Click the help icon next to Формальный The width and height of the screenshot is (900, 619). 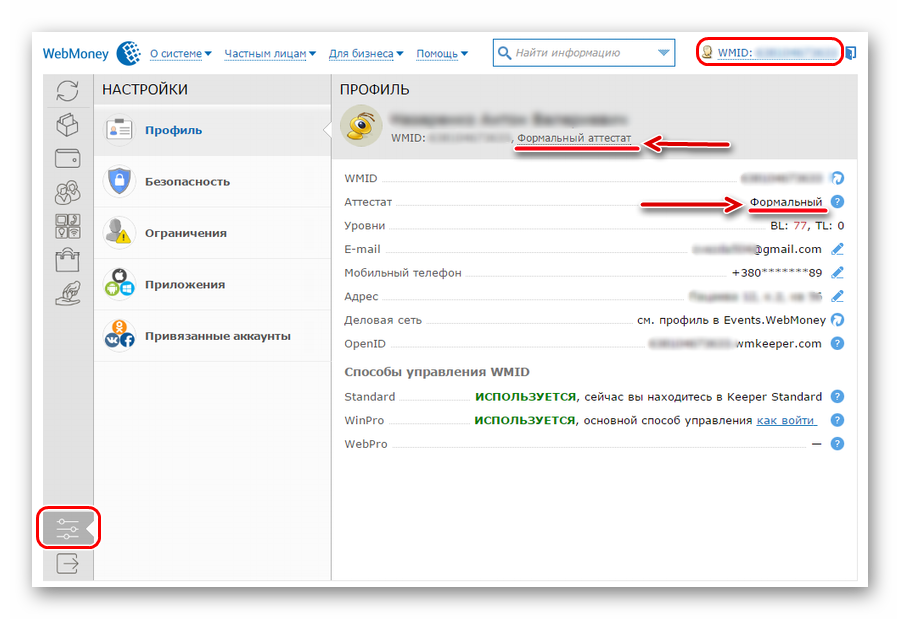(837, 202)
